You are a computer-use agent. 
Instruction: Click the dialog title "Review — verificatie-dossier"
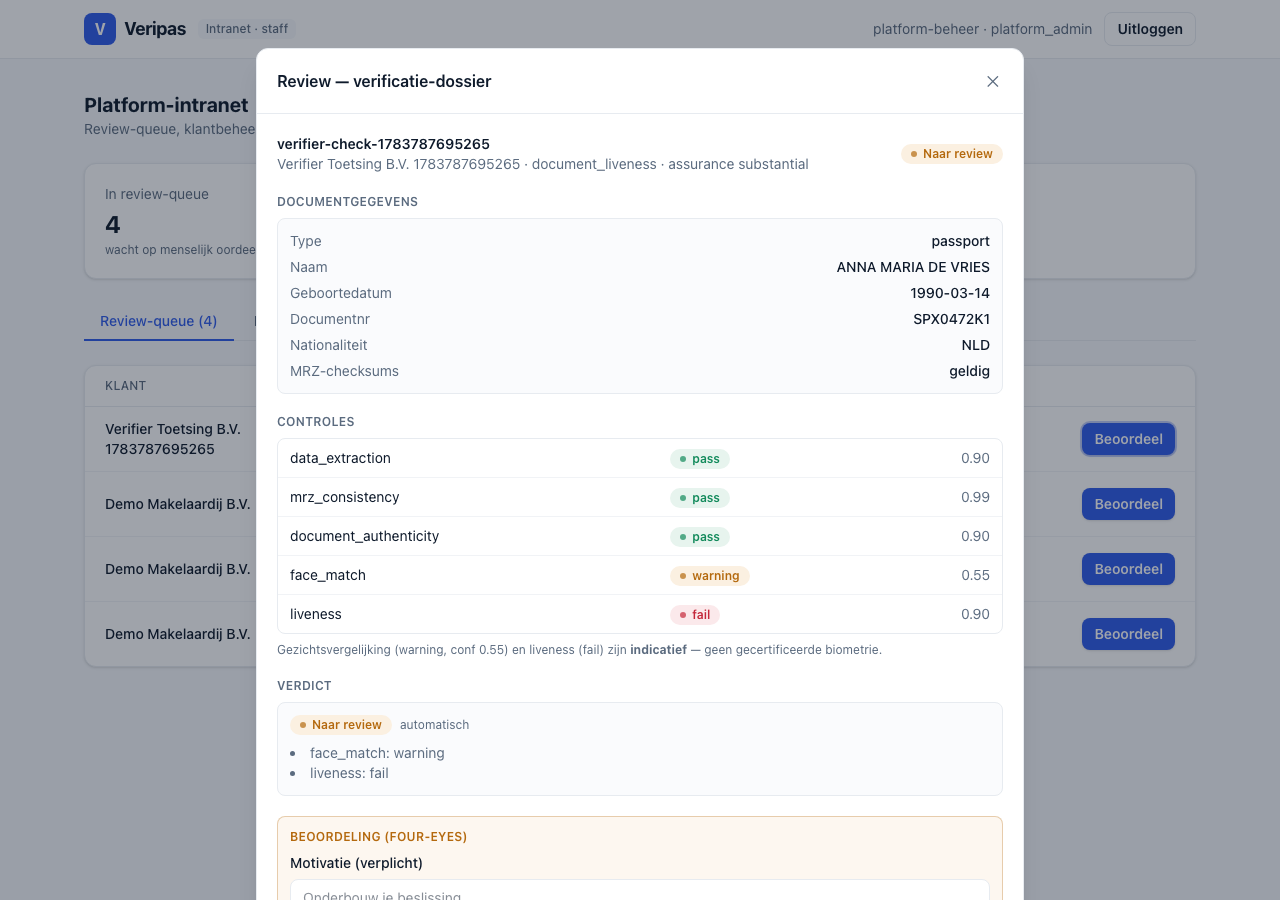coord(384,81)
